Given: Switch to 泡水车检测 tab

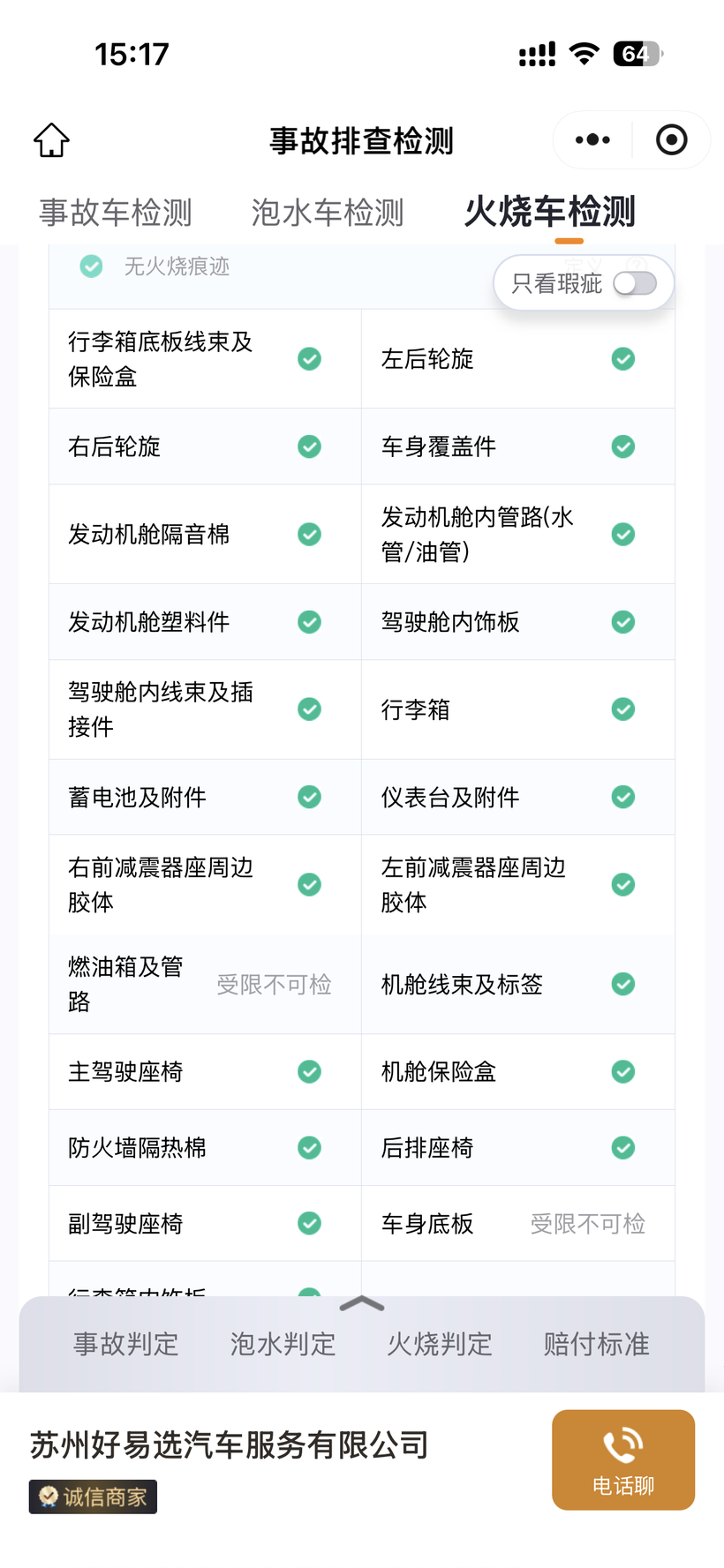Looking at the screenshot, I should click(x=328, y=213).
